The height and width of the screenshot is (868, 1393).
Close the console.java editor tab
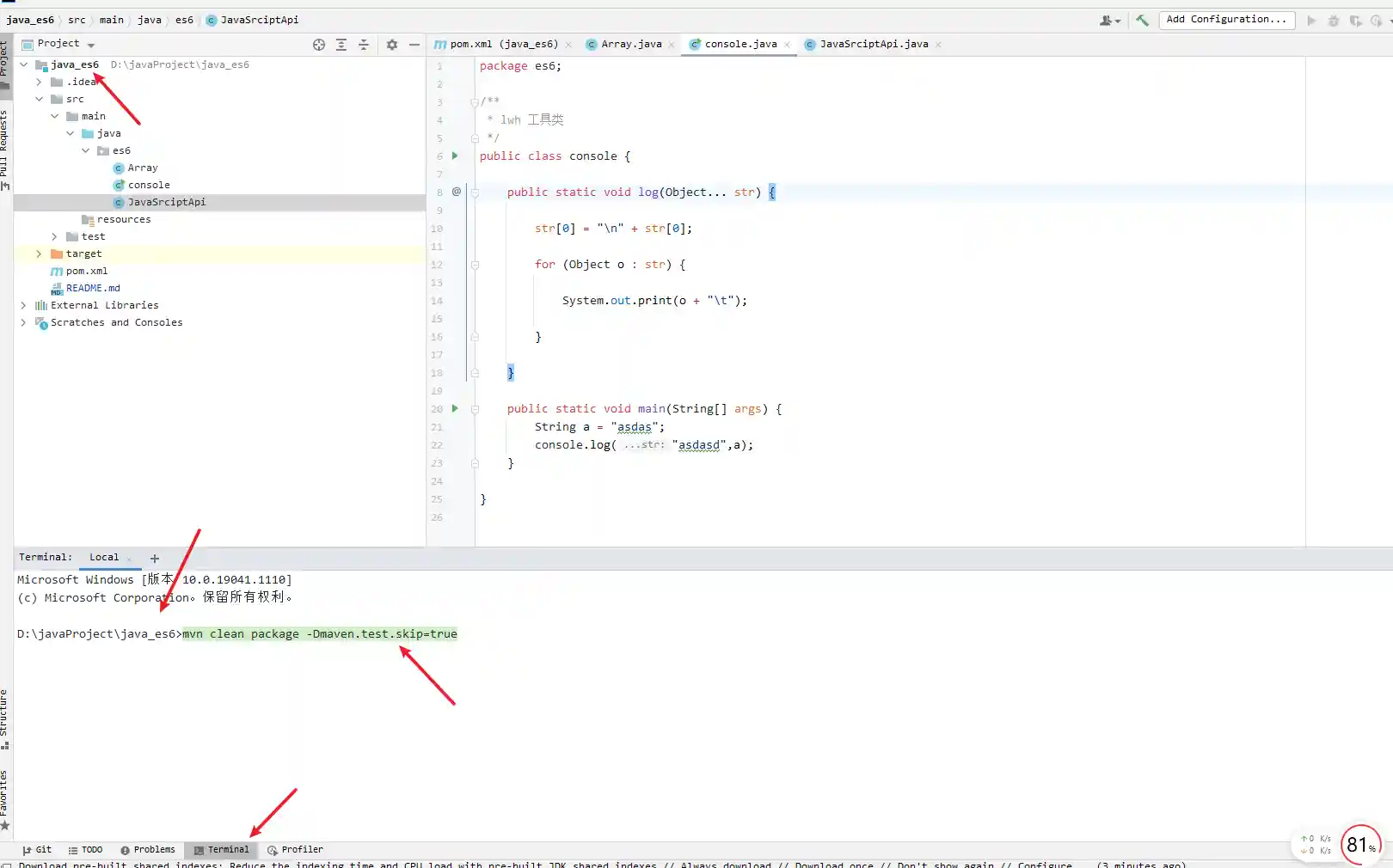[x=787, y=45]
